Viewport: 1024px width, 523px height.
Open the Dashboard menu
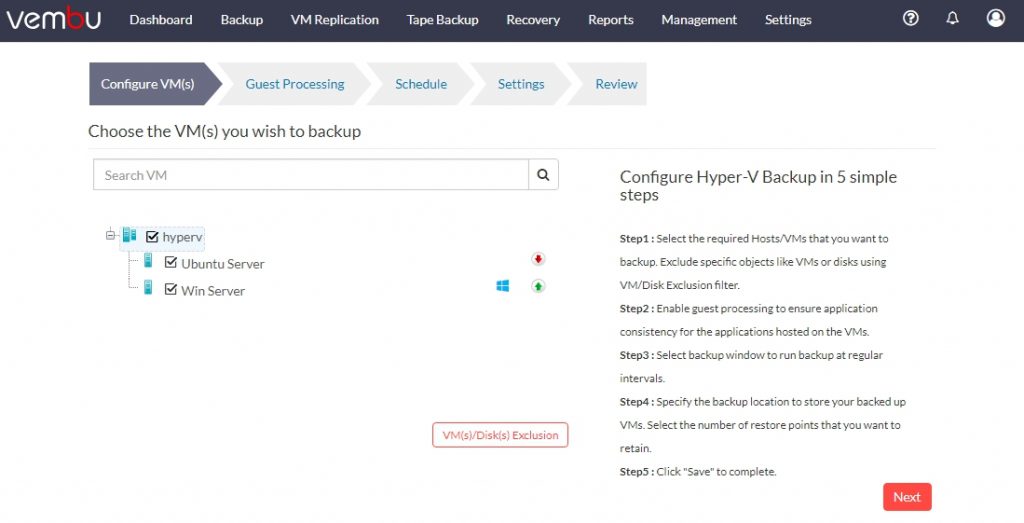(x=161, y=20)
